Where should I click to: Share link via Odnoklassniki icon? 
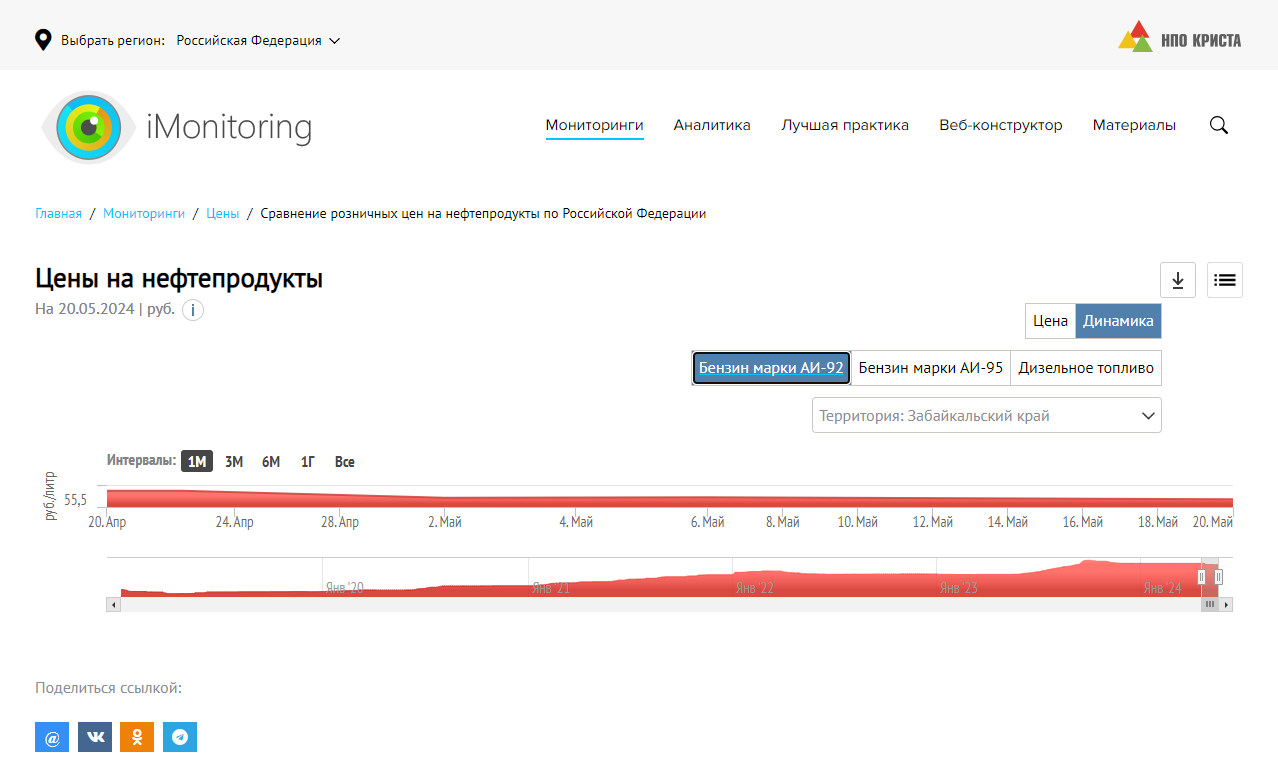(137, 737)
